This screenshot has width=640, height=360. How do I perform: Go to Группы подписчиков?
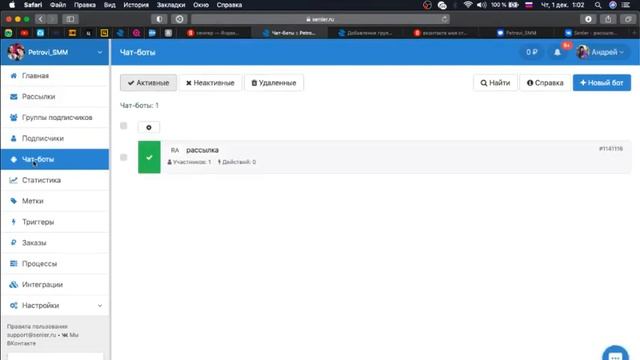tap(55, 118)
